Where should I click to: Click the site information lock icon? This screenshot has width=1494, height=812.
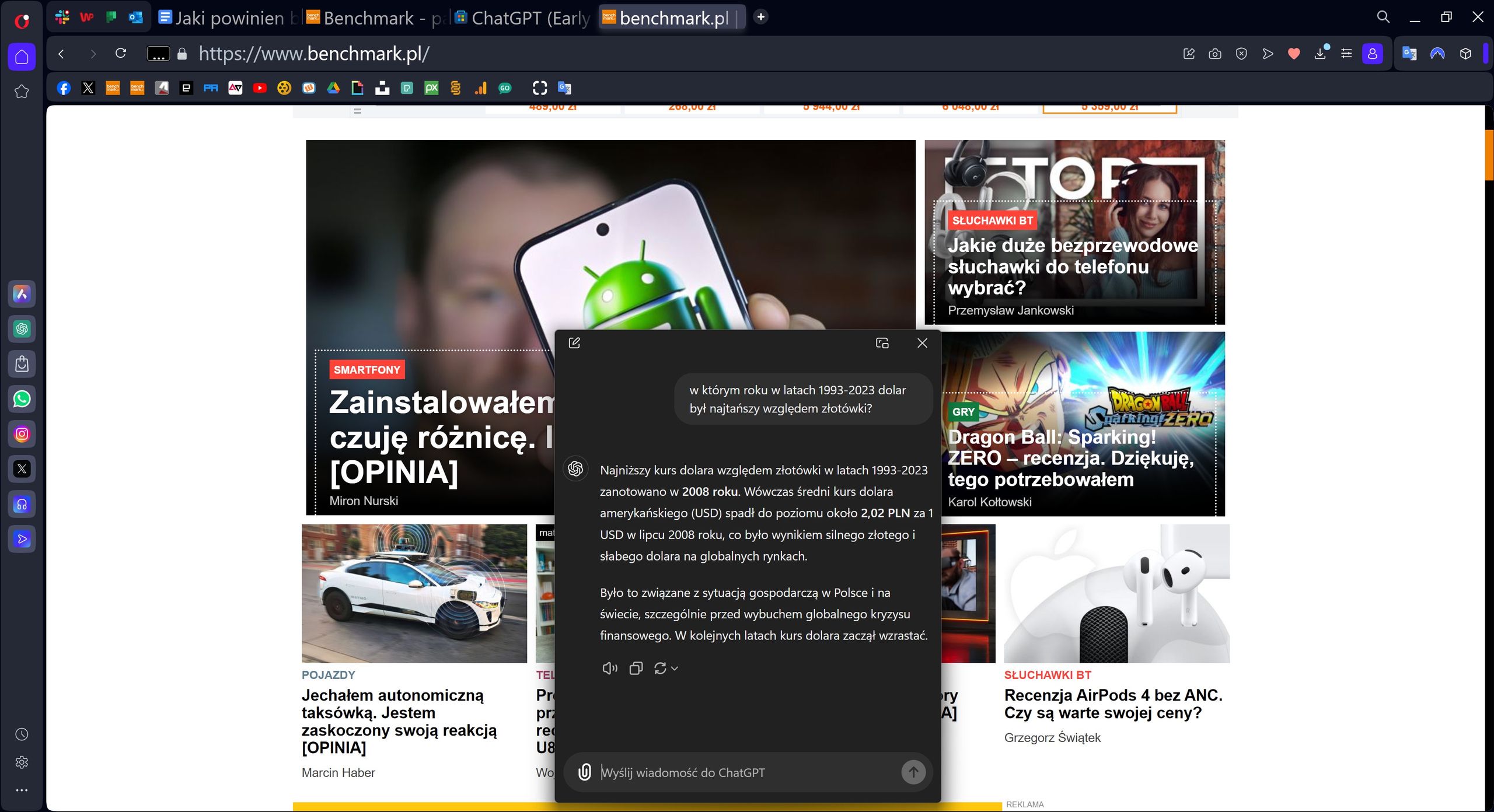point(182,54)
